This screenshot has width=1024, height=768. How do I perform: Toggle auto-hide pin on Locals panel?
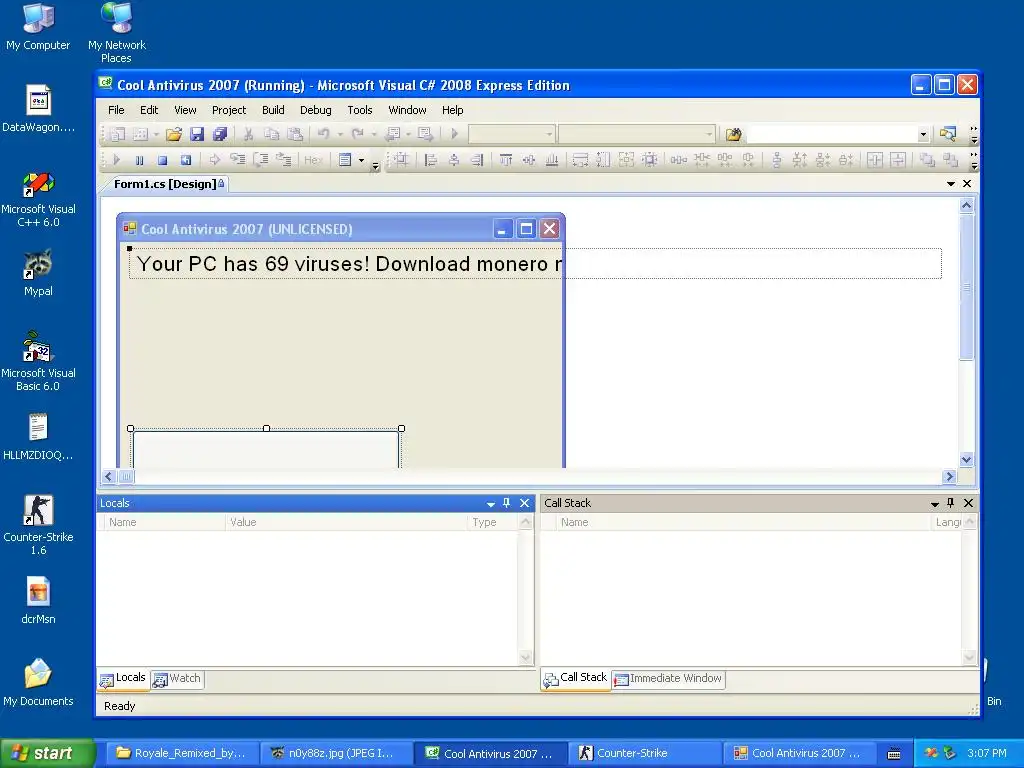(x=507, y=503)
